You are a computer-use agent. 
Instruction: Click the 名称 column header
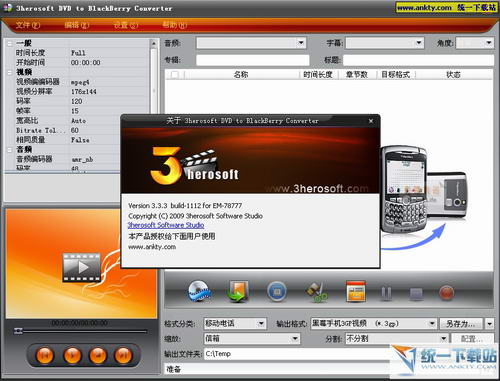241,75
